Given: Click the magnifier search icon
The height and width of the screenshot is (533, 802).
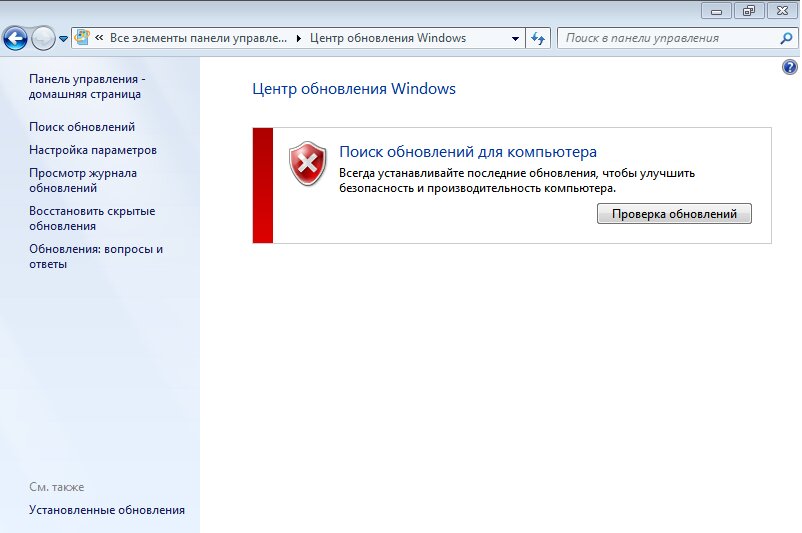Looking at the screenshot, I should click(787, 38).
